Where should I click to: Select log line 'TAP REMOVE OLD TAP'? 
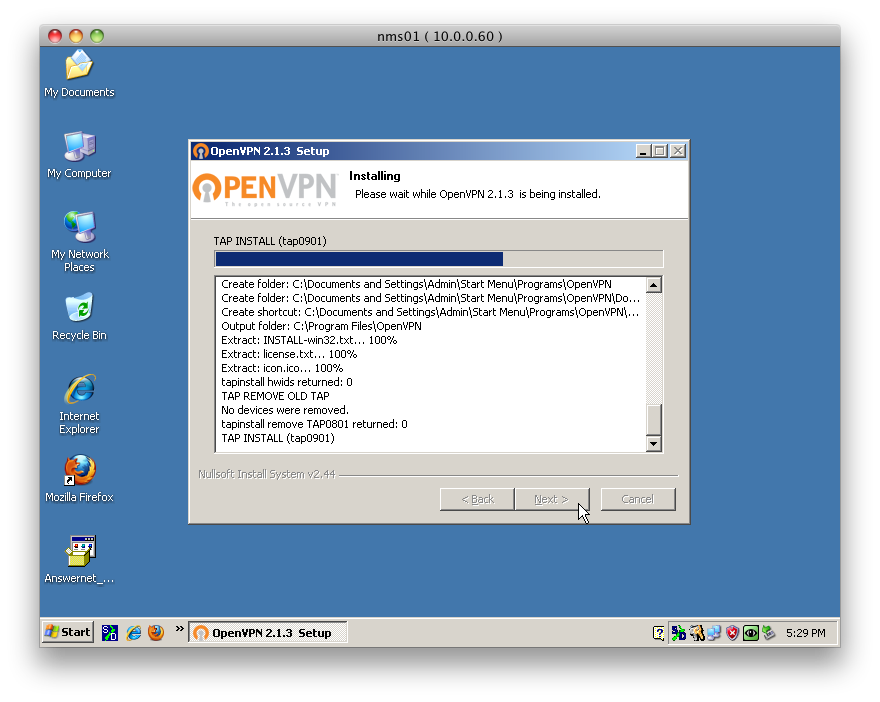[275, 396]
